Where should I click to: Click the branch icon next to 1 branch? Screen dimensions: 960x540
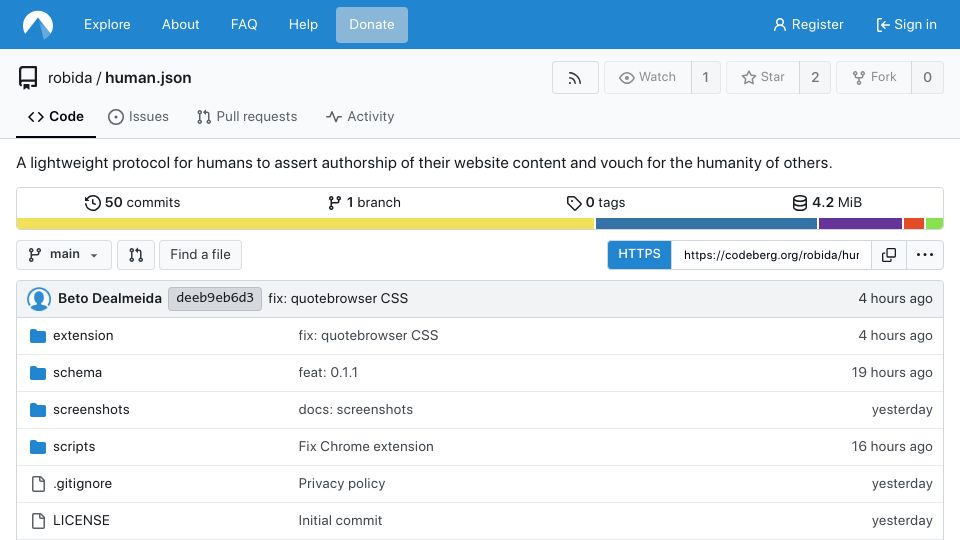pos(334,203)
